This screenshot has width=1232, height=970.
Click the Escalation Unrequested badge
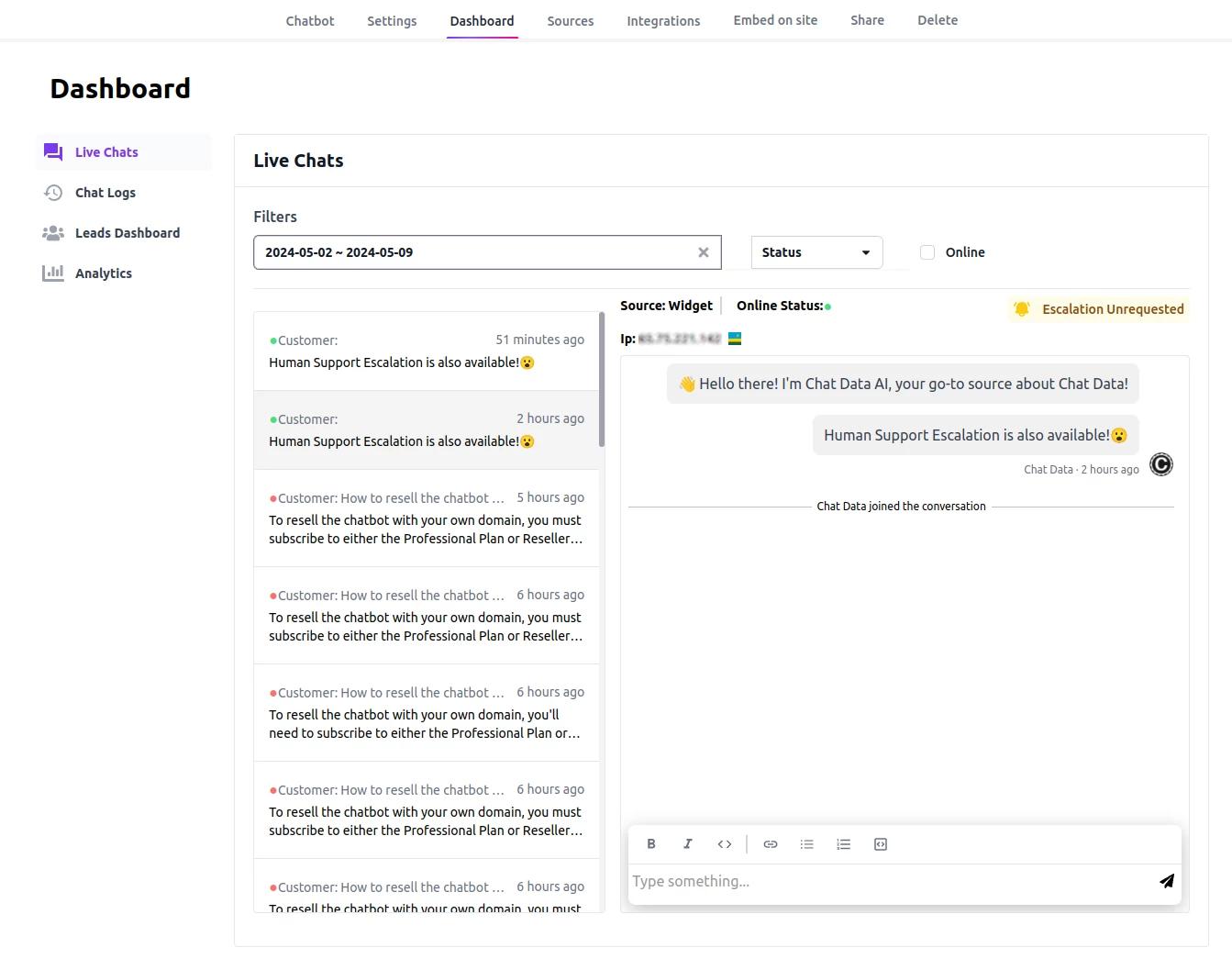pyautogui.click(x=1099, y=309)
